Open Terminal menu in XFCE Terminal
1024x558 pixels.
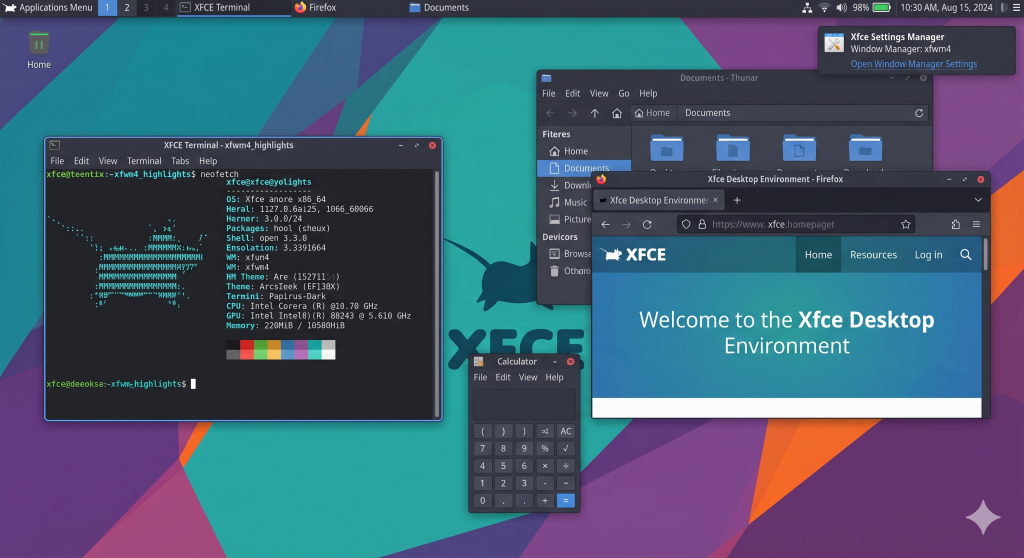click(144, 161)
